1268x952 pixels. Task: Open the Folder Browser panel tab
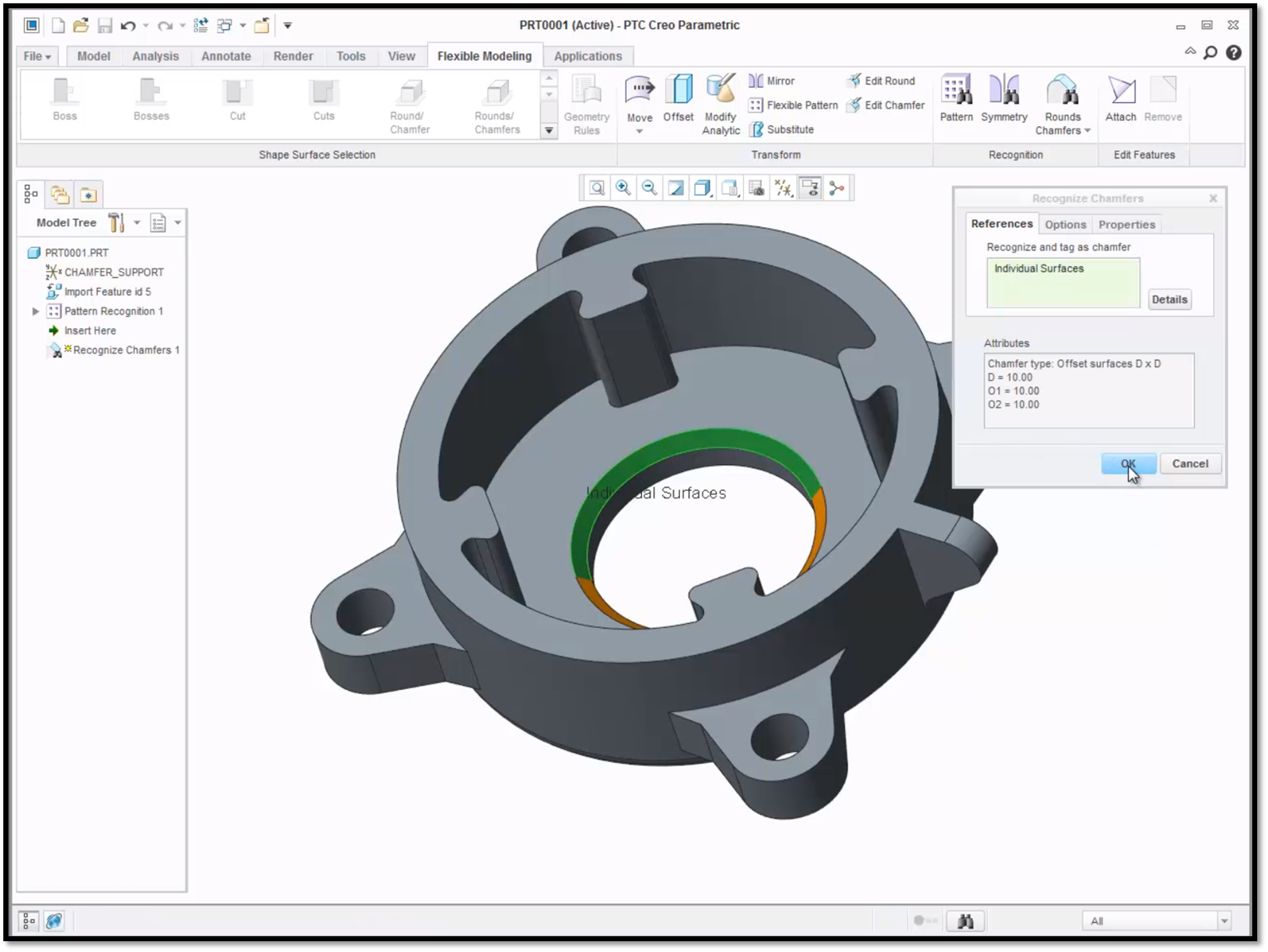coord(60,194)
